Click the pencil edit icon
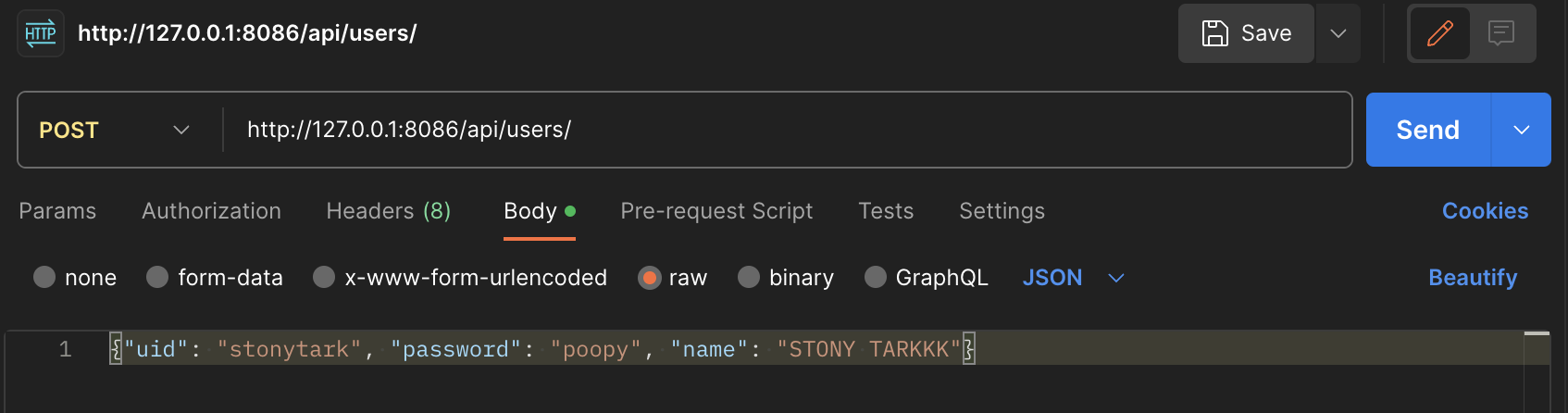Image resolution: width=1568 pixels, height=413 pixels. [1440, 33]
